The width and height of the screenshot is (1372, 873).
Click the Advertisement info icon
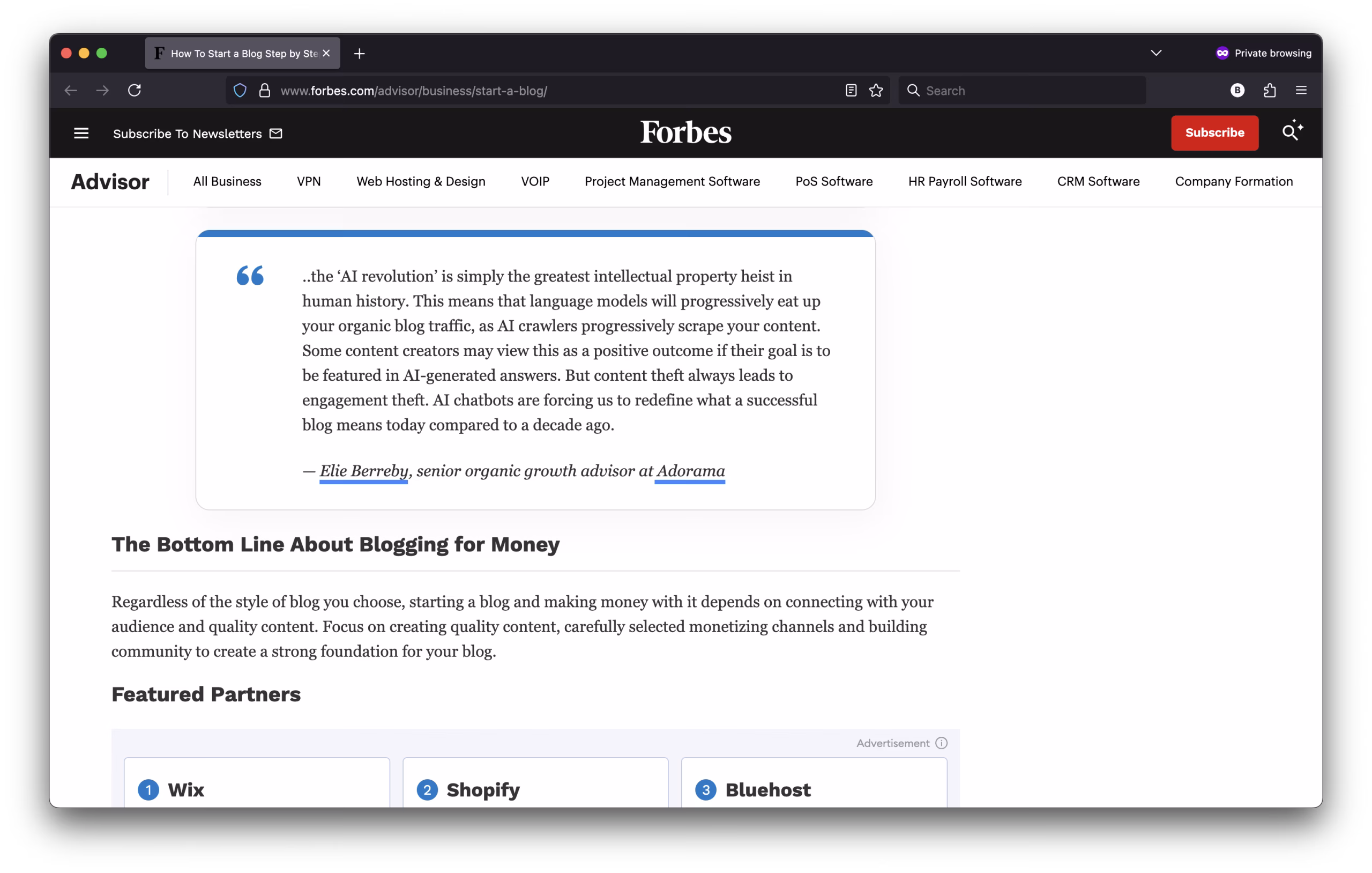point(941,743)
